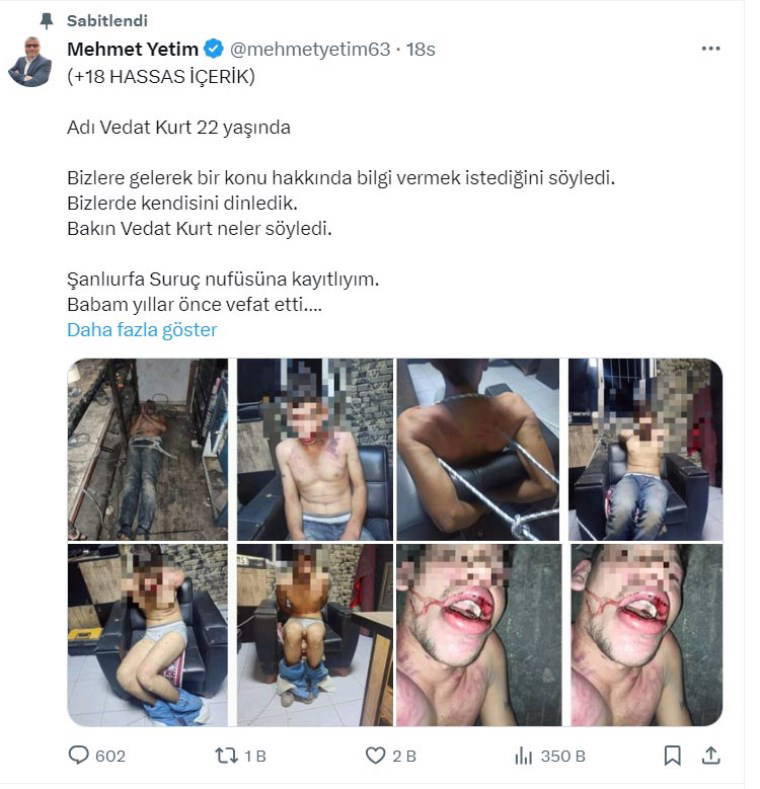Open view analytics bar chart icon
Viewport: 760px width, 789px height.
[x=523, y=755]
